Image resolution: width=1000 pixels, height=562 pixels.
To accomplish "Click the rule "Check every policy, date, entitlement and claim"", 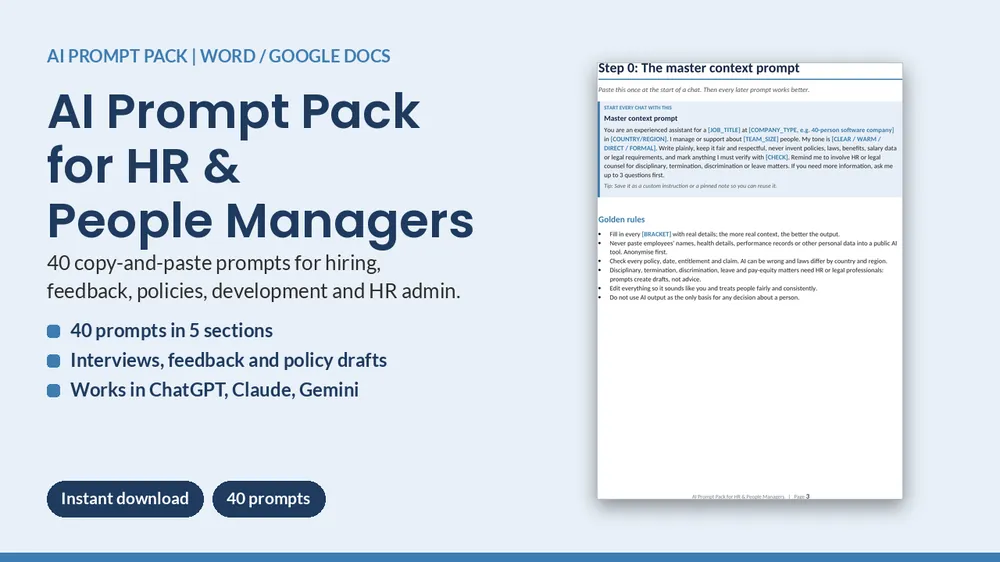I will tap(747, 261).
